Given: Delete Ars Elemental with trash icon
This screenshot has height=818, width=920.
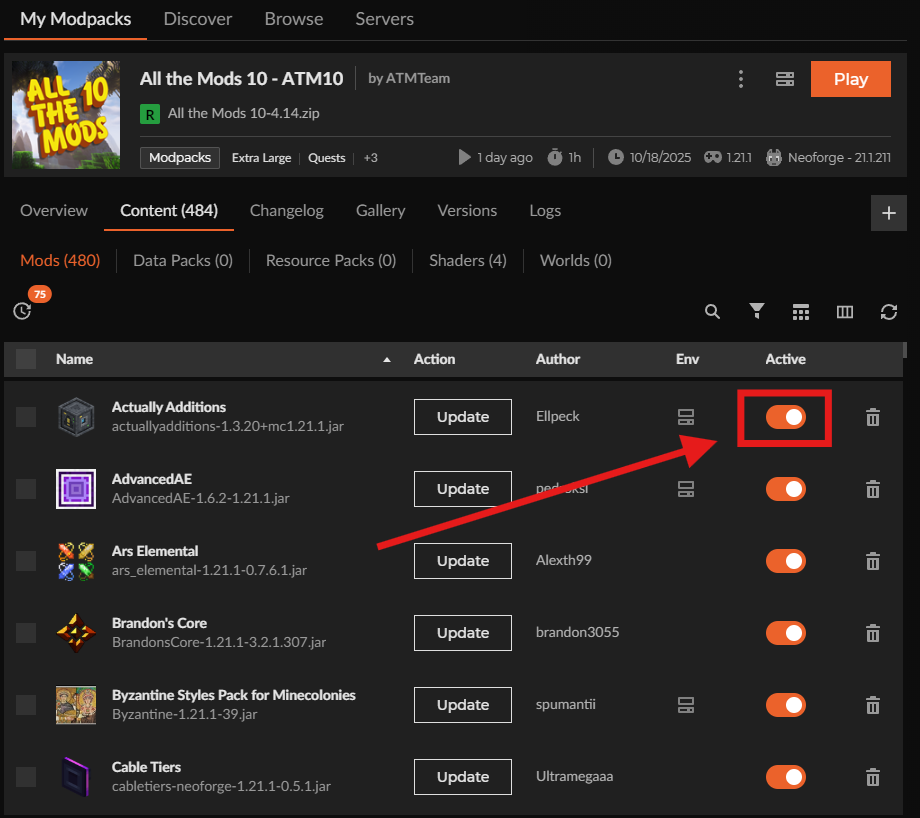Looking at the screenshot, I should (x=873, y=561).
